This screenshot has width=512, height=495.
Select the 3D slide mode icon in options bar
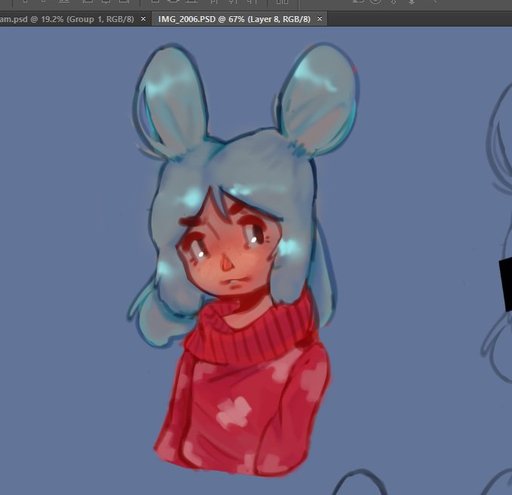point(412,1)
